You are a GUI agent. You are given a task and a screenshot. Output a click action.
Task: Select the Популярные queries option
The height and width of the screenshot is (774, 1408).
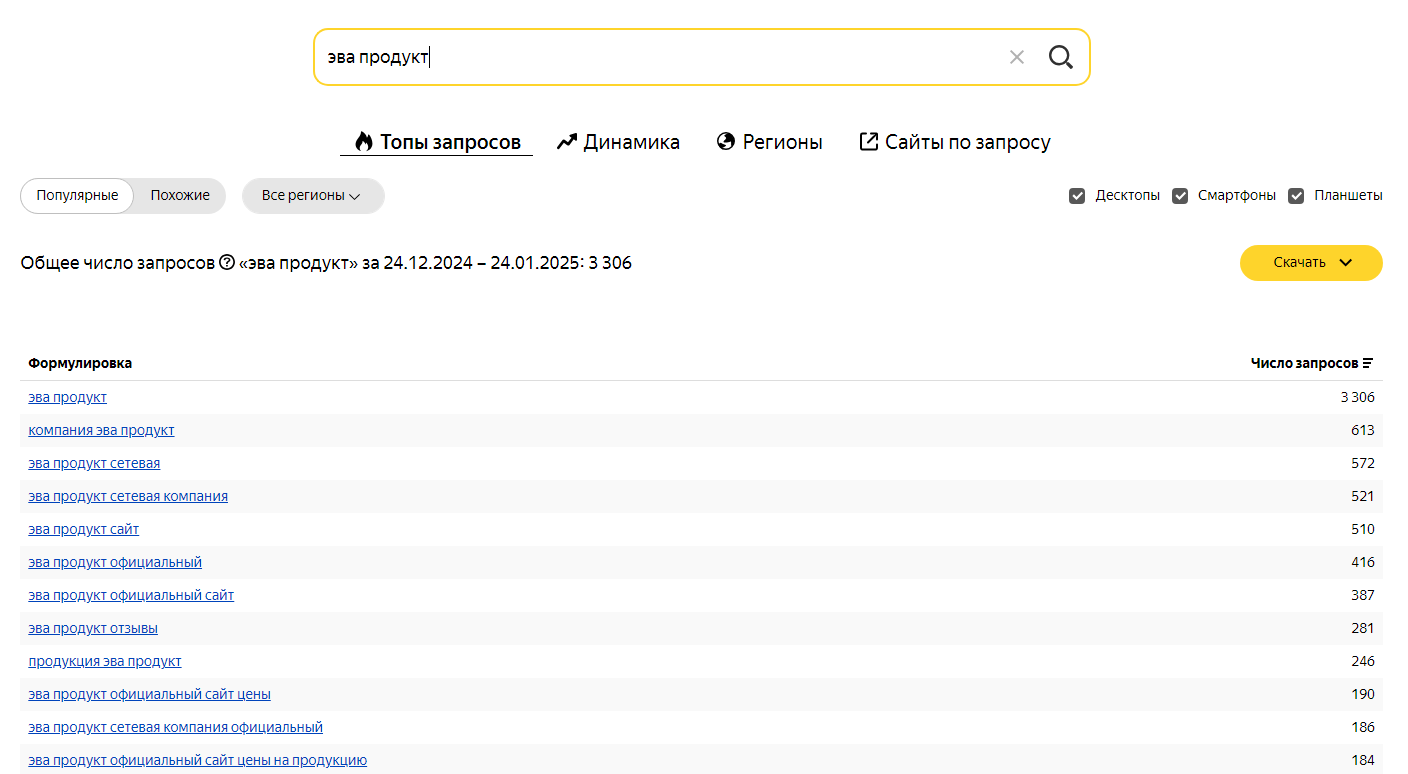point(77,196)
